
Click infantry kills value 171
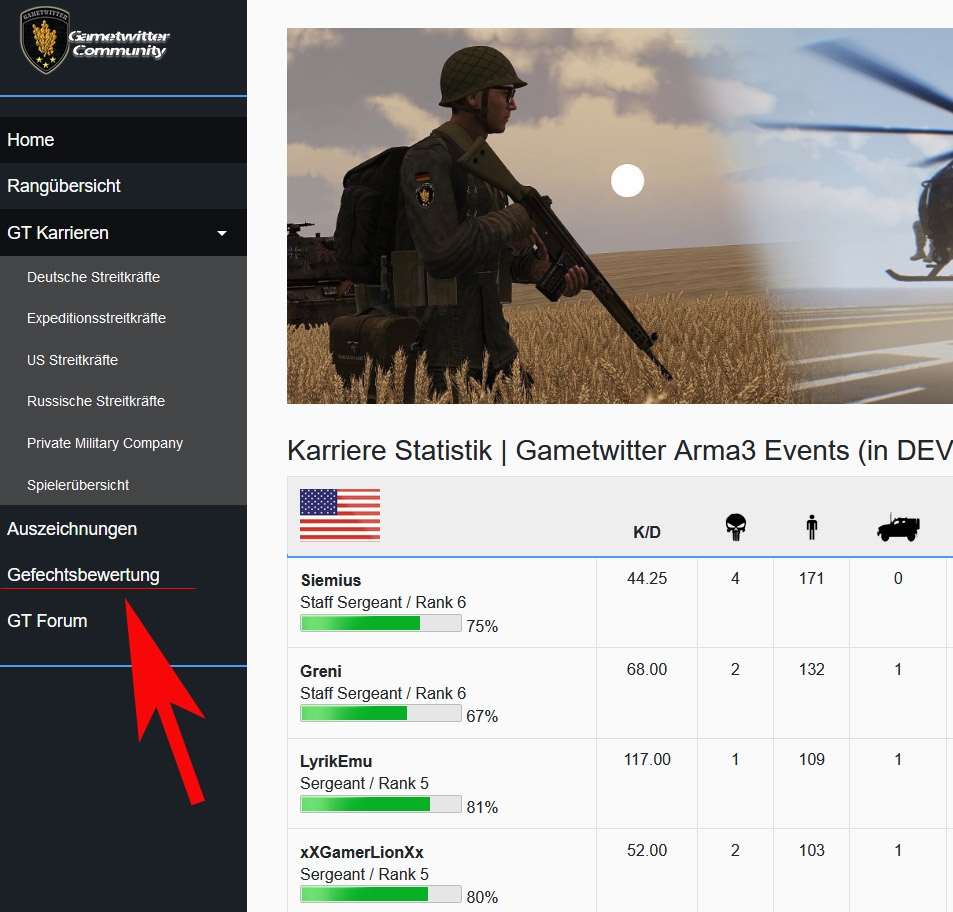[811, 578]
